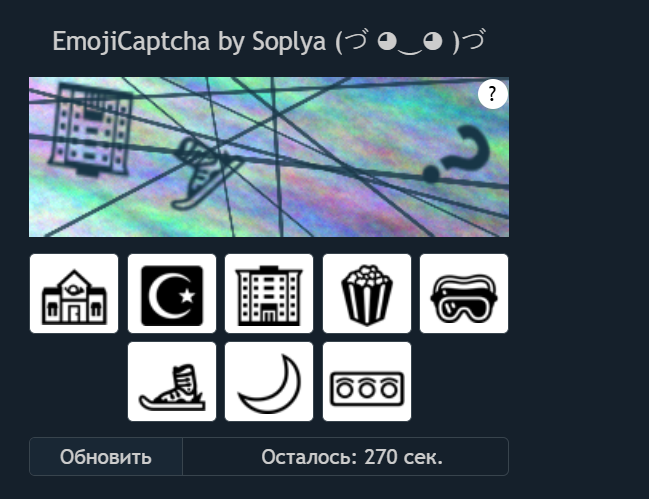Pick the horizontal traffic light emoji
Image resolution: width=649 pixels, height=499 pixels.
tap(367, 381)
